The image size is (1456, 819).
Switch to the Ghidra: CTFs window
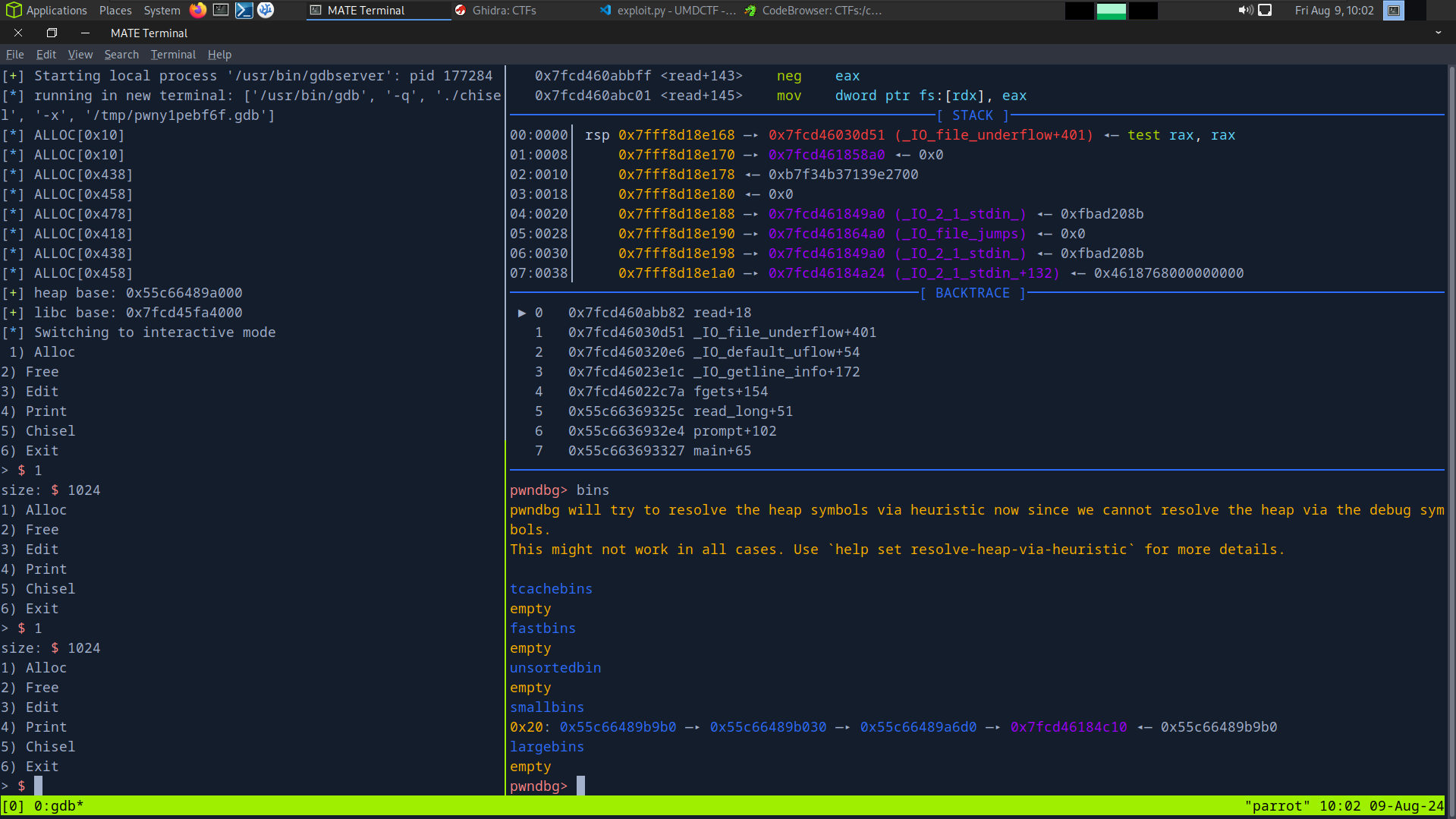495,11
